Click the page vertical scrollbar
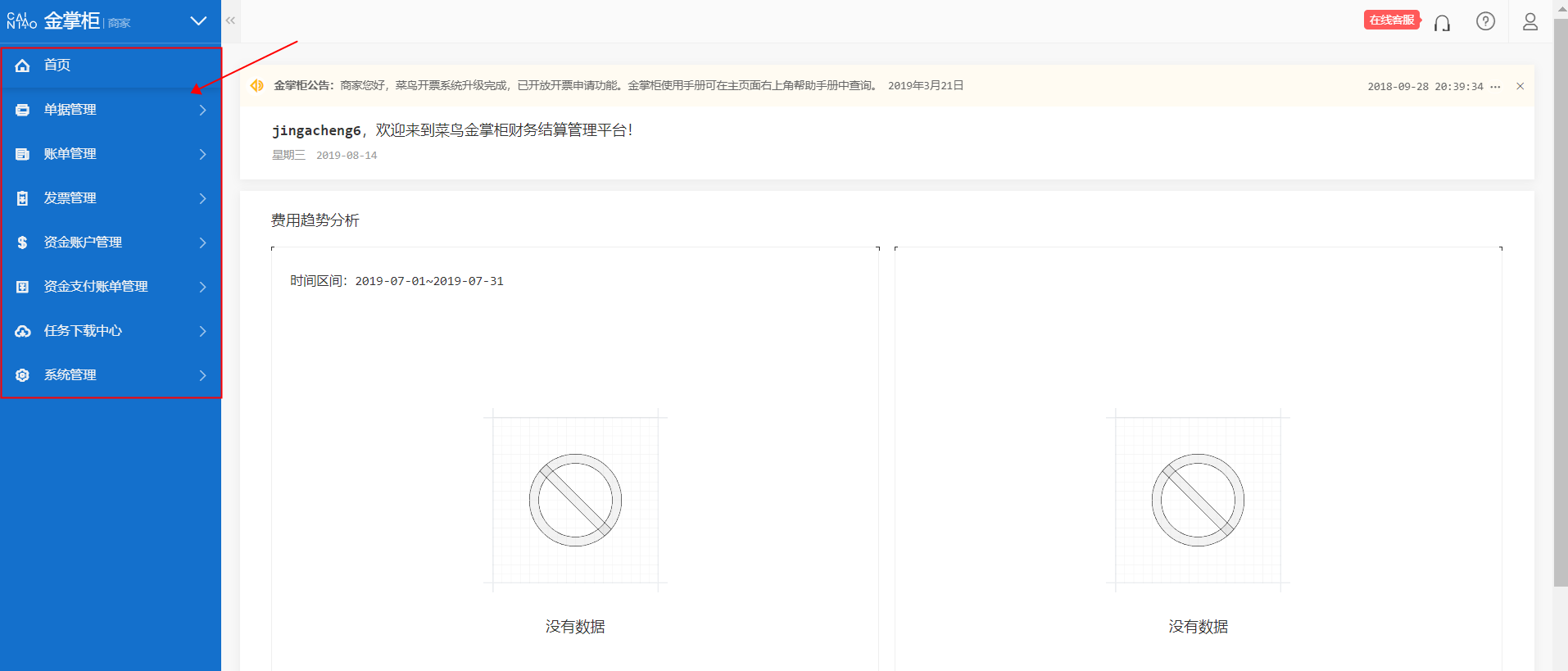This screenshot has width=1568, height=671. [1561, 303]
